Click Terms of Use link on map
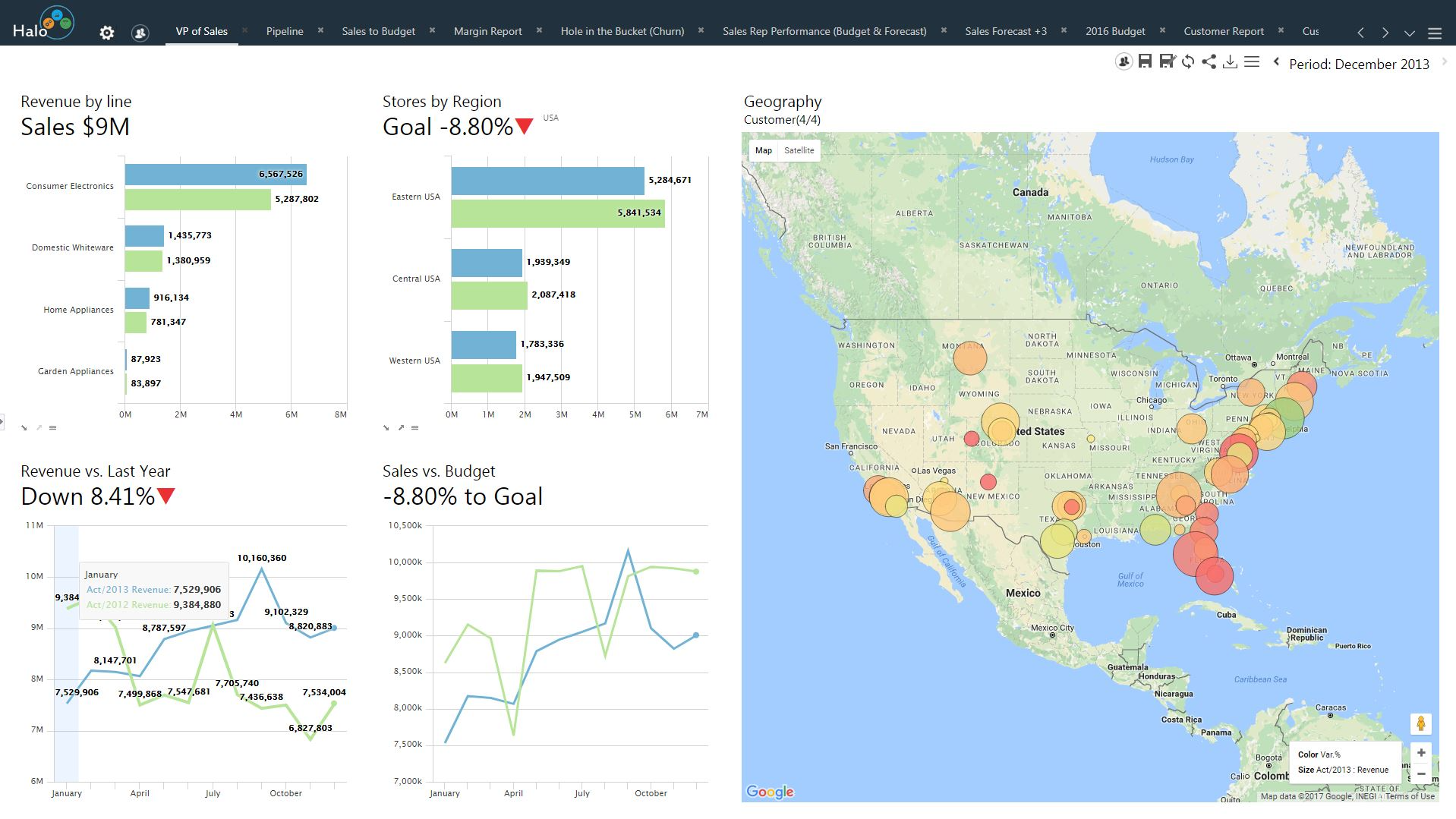 click(x=1410, y=796)
